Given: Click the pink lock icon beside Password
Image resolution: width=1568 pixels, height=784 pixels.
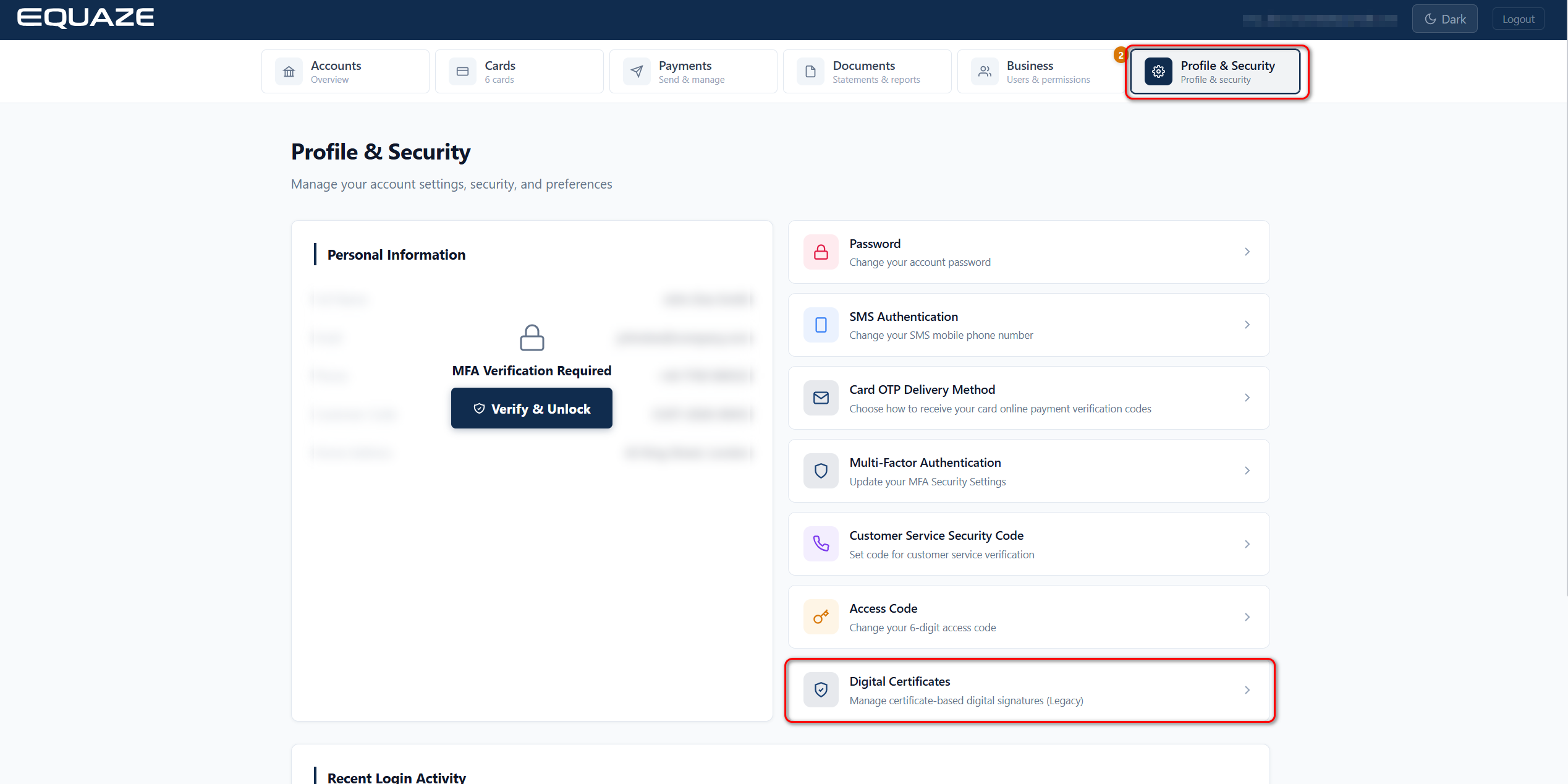Looking at the screenshot, I should [x=821, y=252].
